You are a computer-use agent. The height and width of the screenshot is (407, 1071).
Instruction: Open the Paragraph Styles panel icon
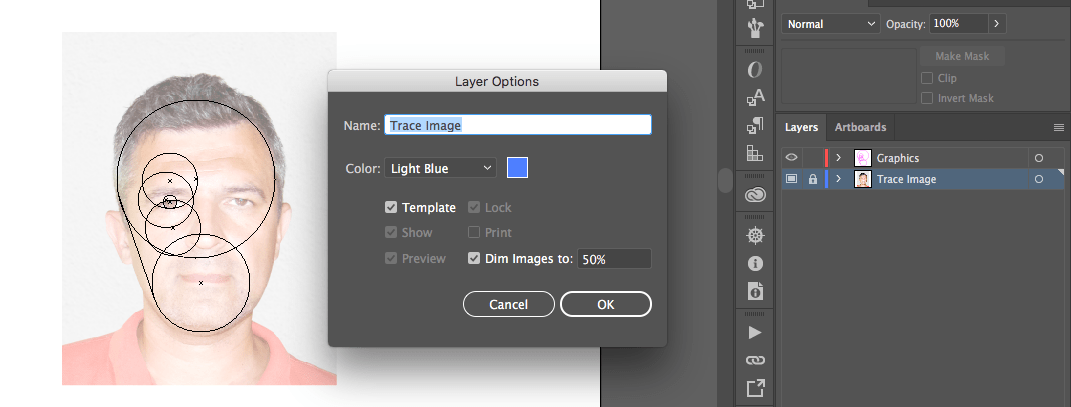(x=755, y=126)
